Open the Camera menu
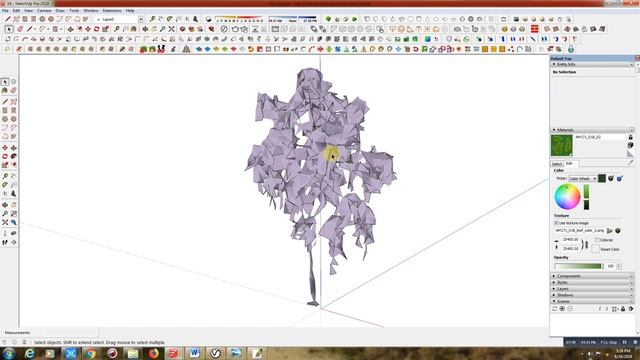The image size is (640, 360). pos(44,11)
